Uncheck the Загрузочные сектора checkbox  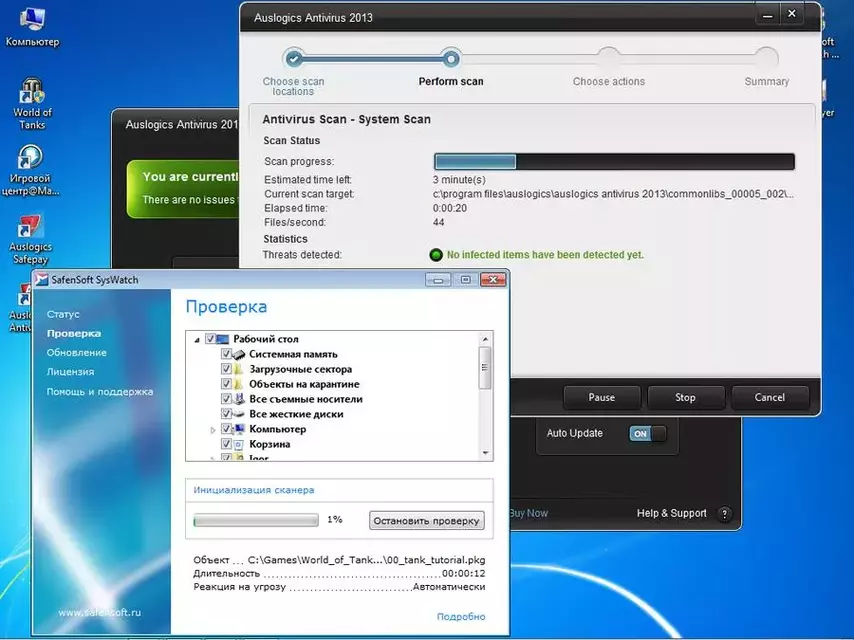[x=226, y=369]
